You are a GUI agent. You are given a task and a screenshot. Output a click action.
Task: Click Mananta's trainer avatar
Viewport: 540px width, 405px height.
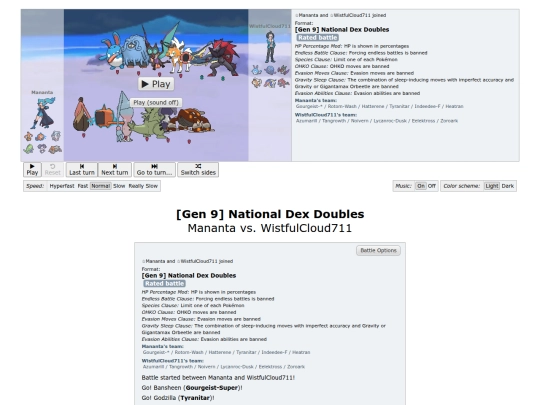click(44, 113)
